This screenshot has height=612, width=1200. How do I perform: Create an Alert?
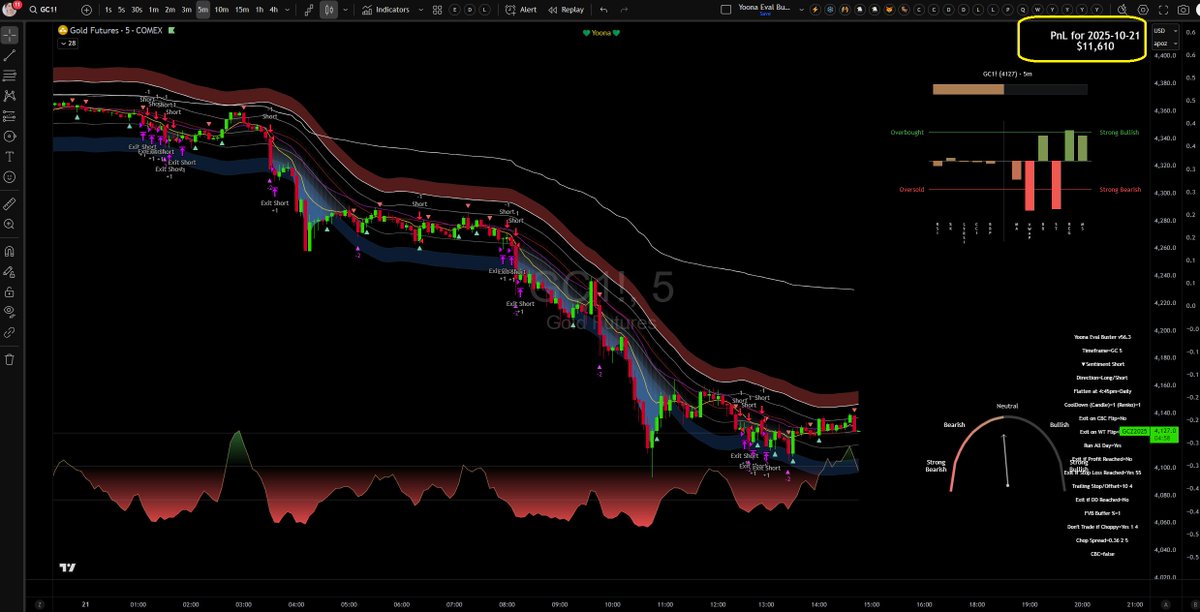pyautogui.click(x=522, y=9)
